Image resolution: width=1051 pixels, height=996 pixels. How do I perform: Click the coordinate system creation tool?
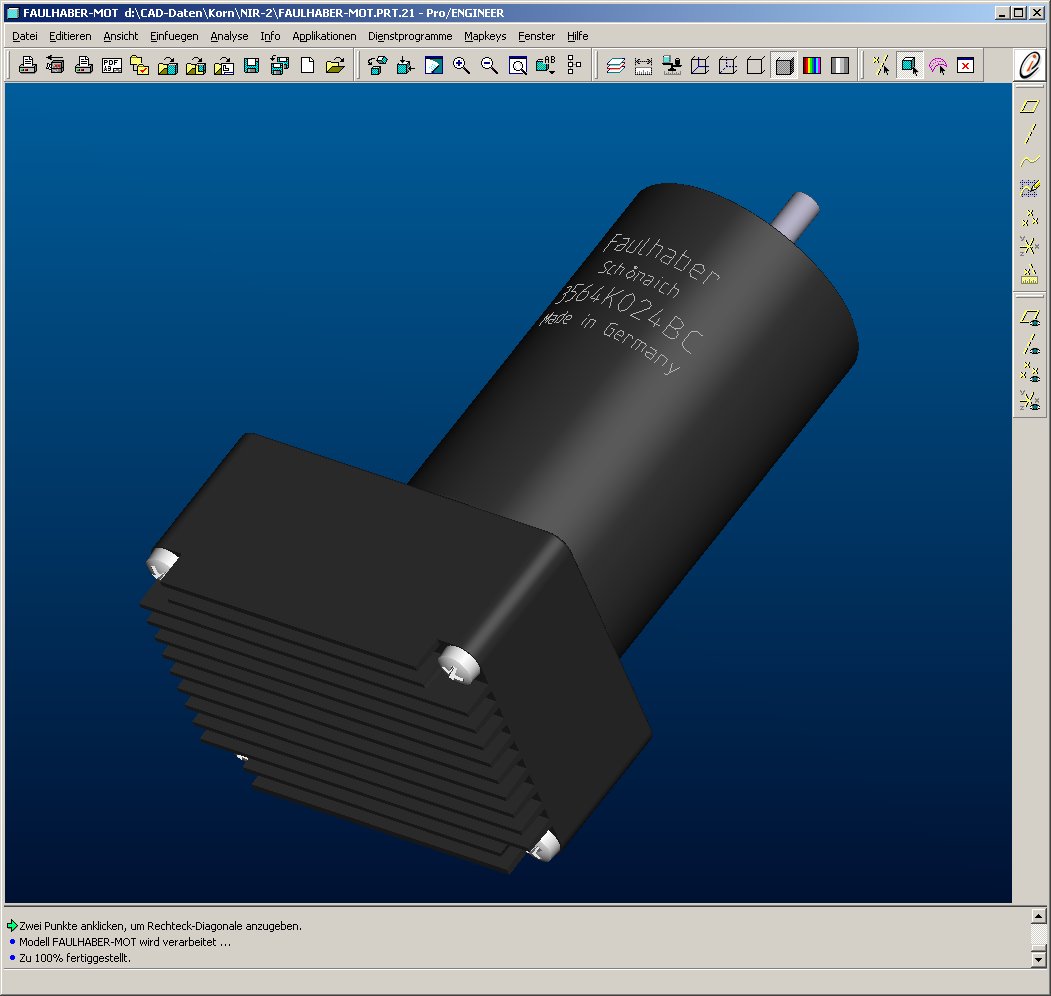pos(1030,245)
